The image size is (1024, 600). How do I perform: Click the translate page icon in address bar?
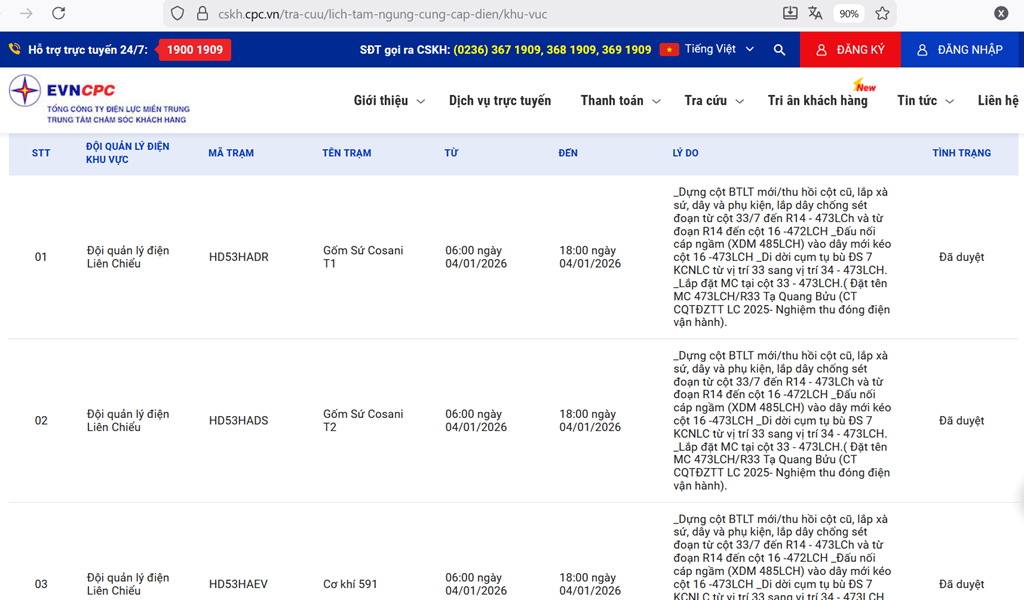pos(816,14)
